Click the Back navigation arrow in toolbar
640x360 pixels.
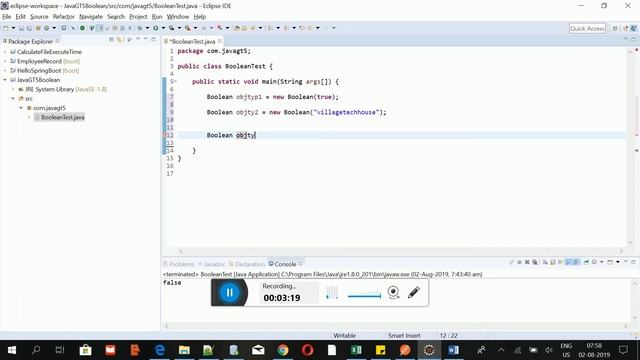[x=310, y=28]
